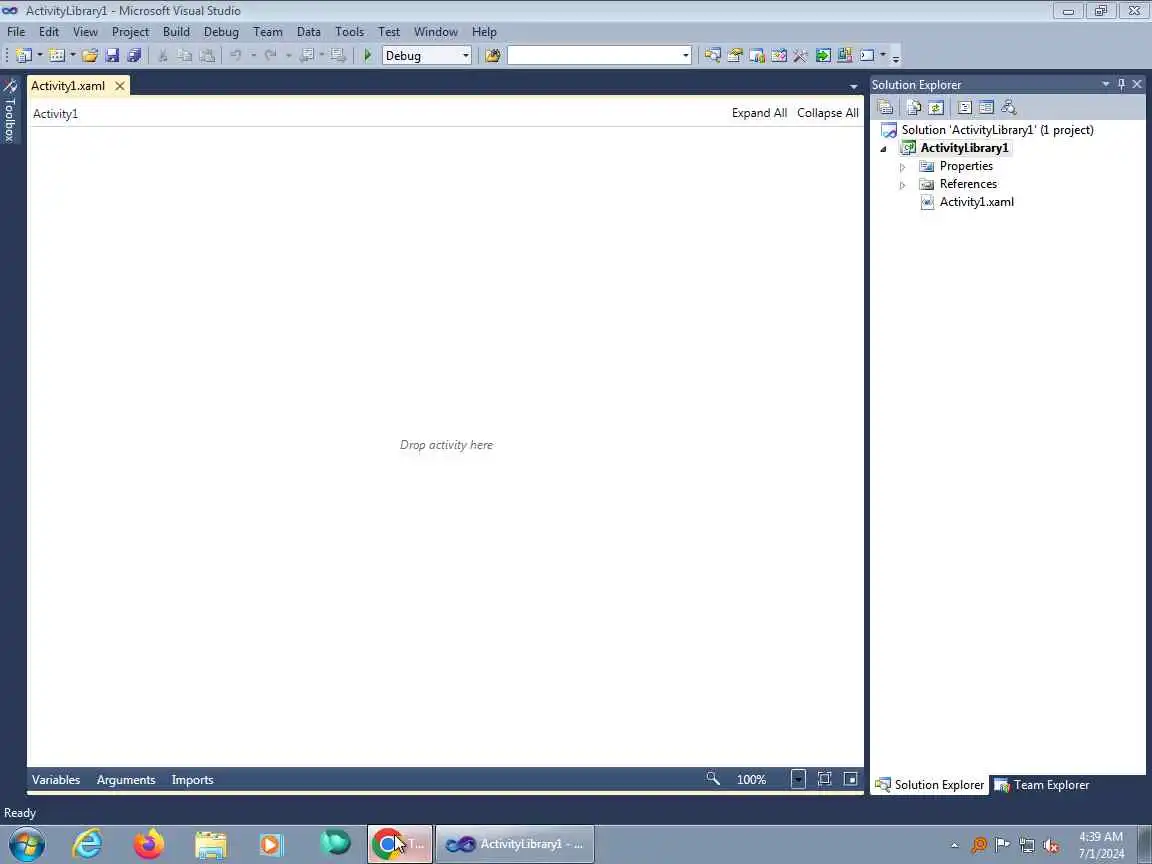Viewport: 1152px width, 864px height.
Task: Open the Properties Window from the main toolbar
Action: (734, 55)
